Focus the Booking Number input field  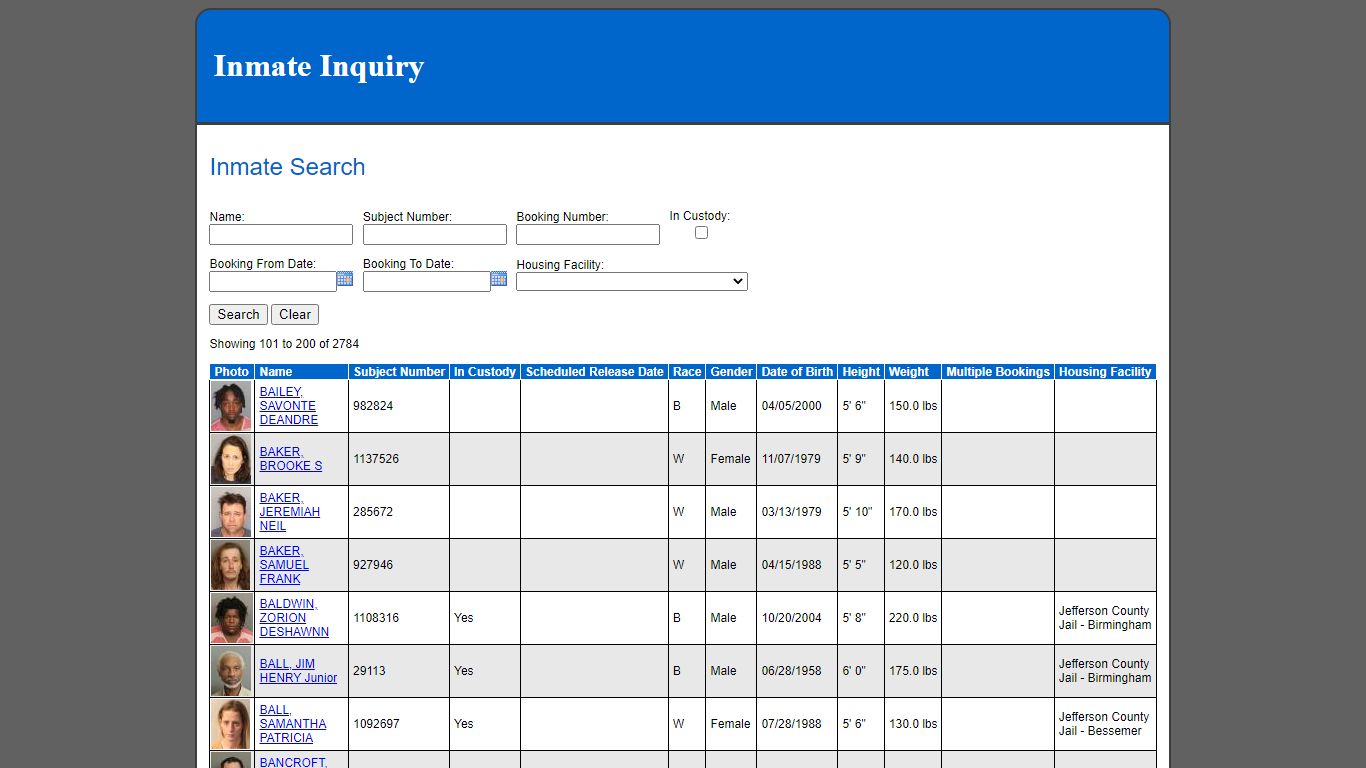[588, 234]
